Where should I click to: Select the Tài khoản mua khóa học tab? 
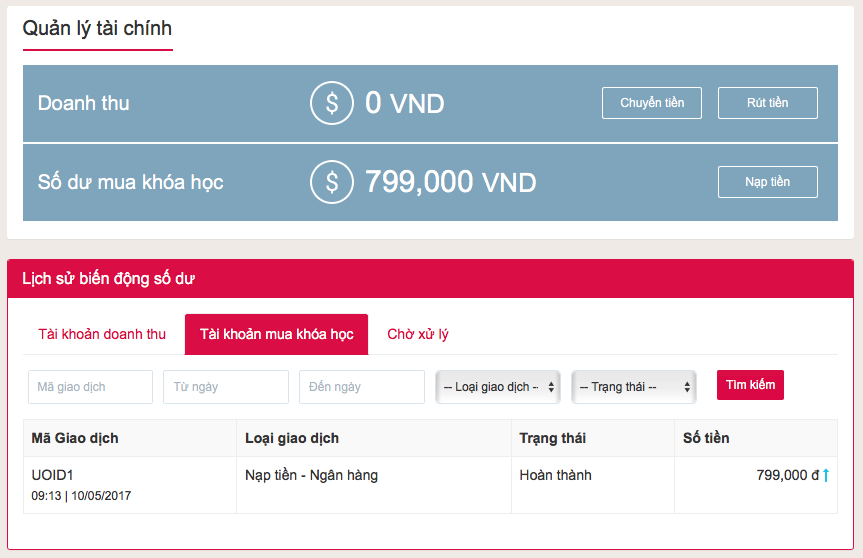(276, 334)
